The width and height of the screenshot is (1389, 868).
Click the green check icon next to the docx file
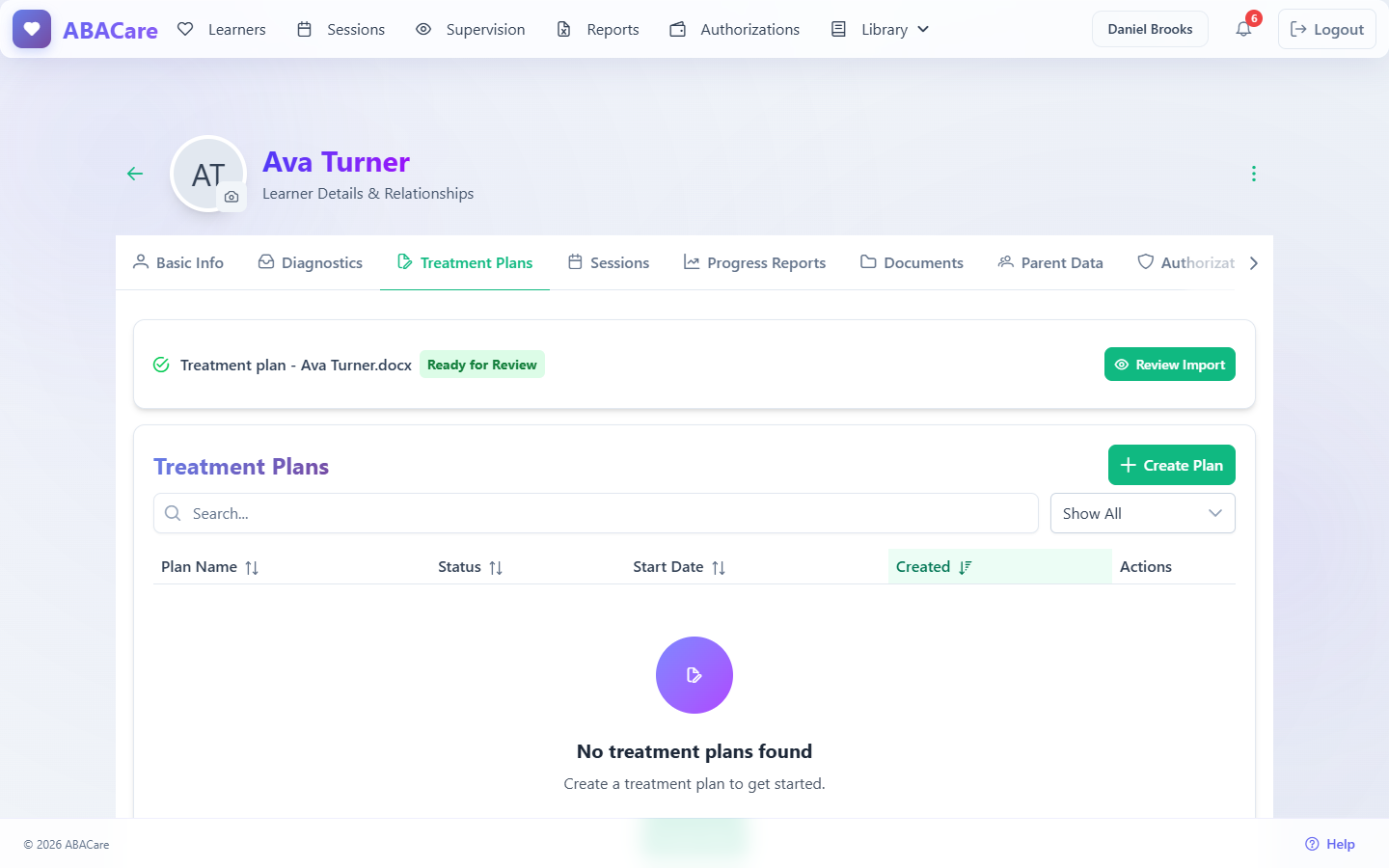pos(161,365)
